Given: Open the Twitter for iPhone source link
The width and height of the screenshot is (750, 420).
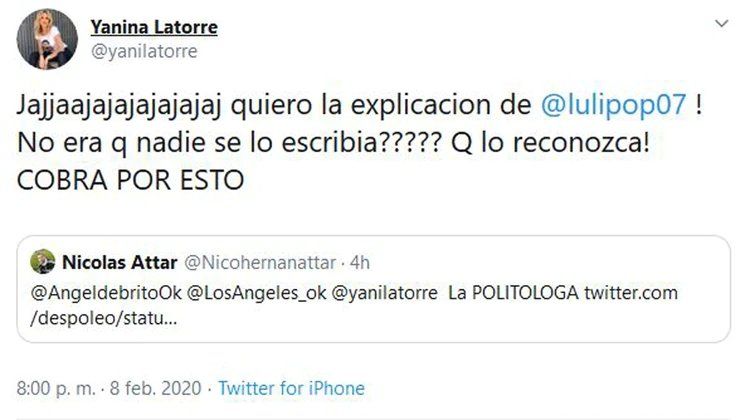Looking at the screenshot, I should [x=291, y=388].
